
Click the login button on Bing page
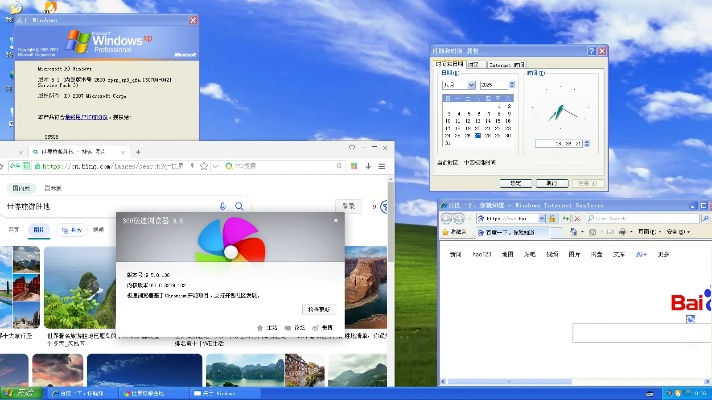coord(348,206)
